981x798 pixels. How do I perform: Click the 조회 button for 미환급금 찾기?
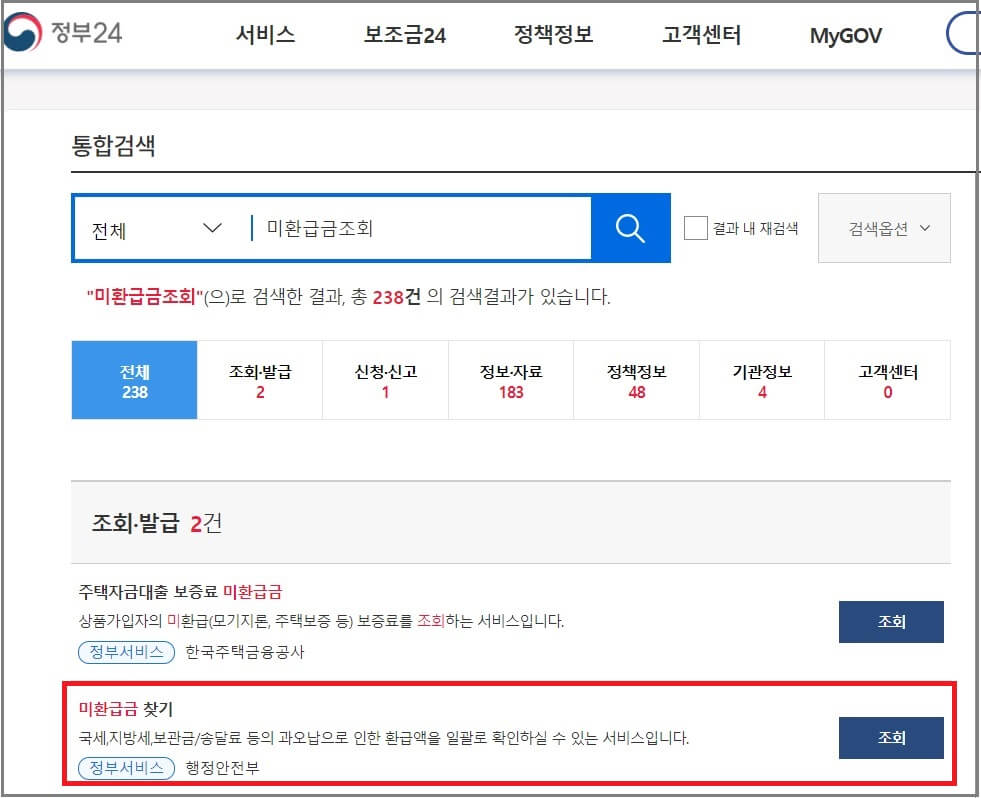890,738
